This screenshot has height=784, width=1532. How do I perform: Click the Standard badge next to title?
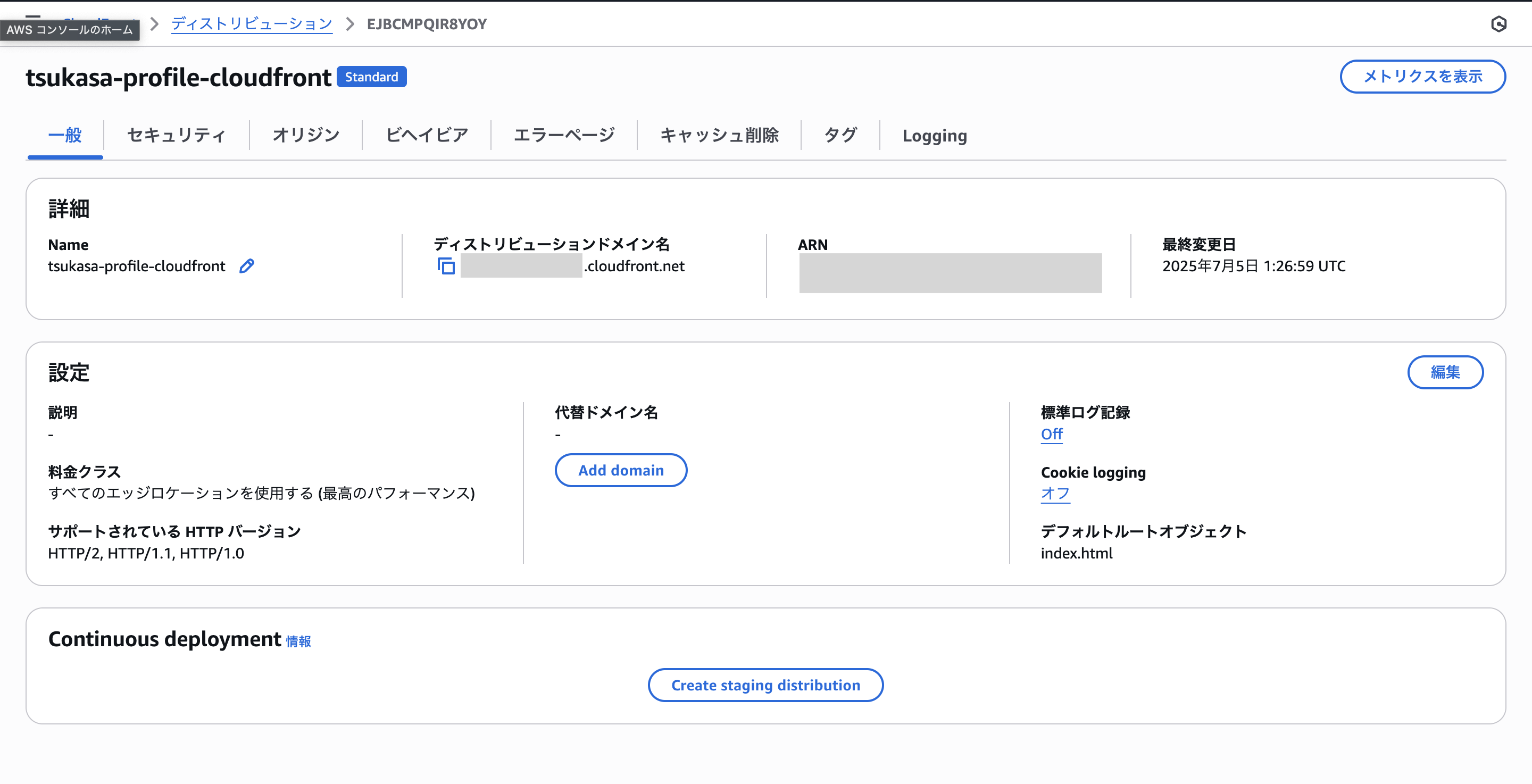(371, 77)
